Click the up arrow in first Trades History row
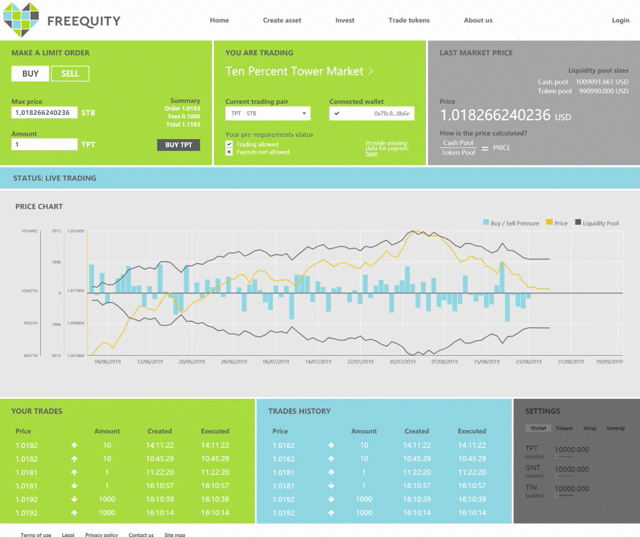The width and height of the screenshot is (640, 537). pos(331,446)
